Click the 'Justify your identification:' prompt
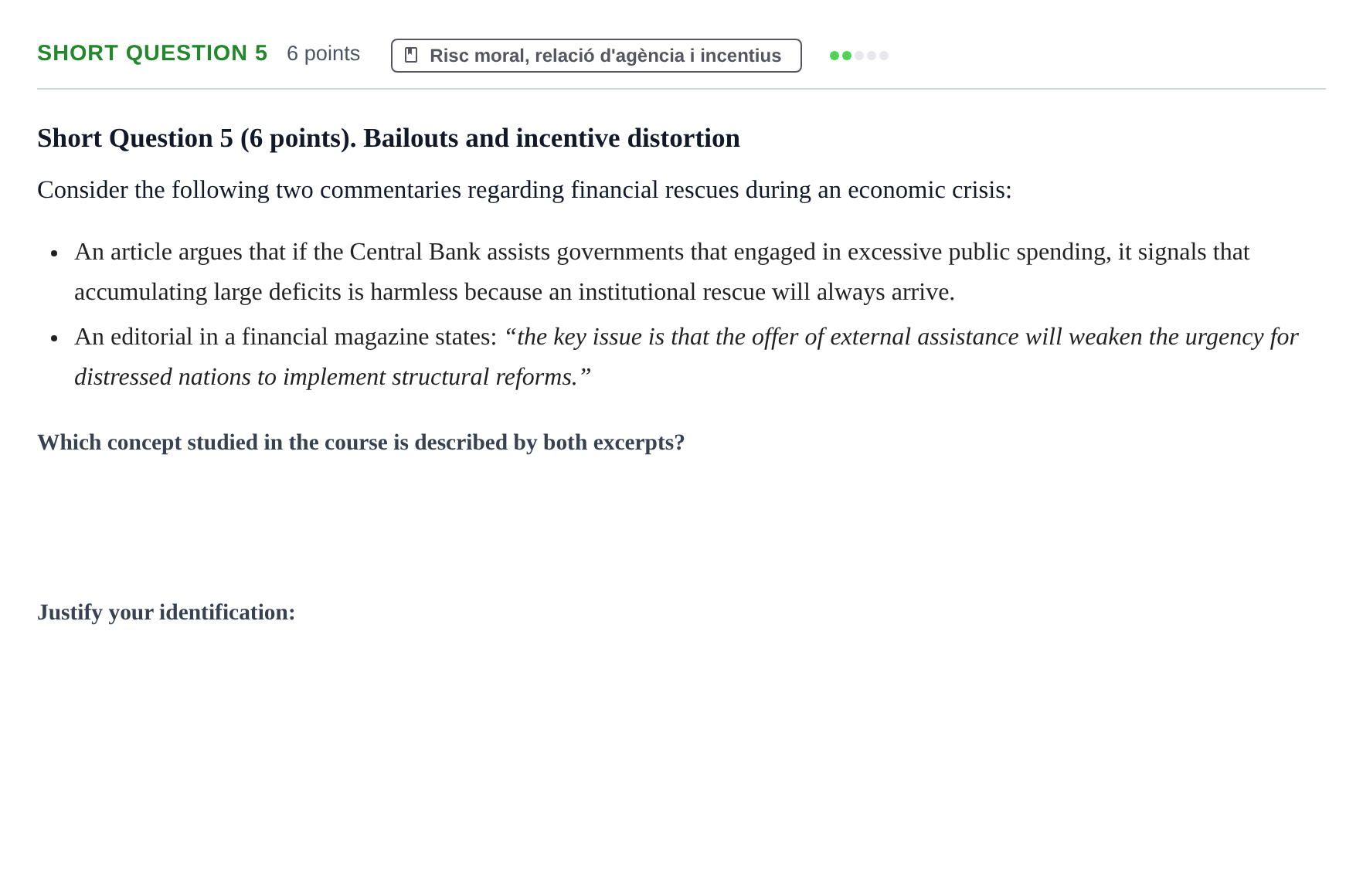This screenshot has width=1363, height=896. click(x=166, y=613)
